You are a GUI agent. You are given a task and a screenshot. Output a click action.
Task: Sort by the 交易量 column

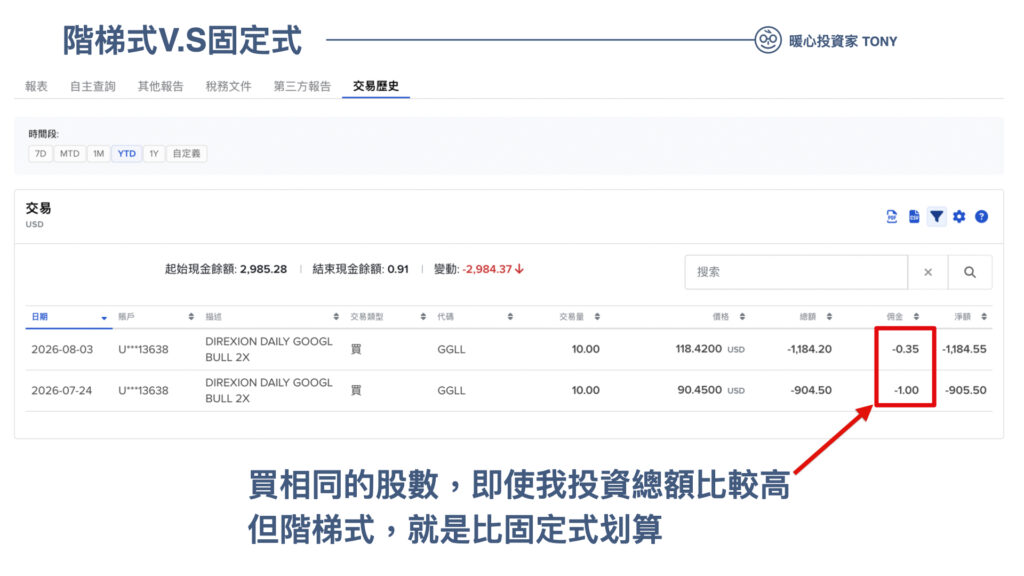click(579, 317)
